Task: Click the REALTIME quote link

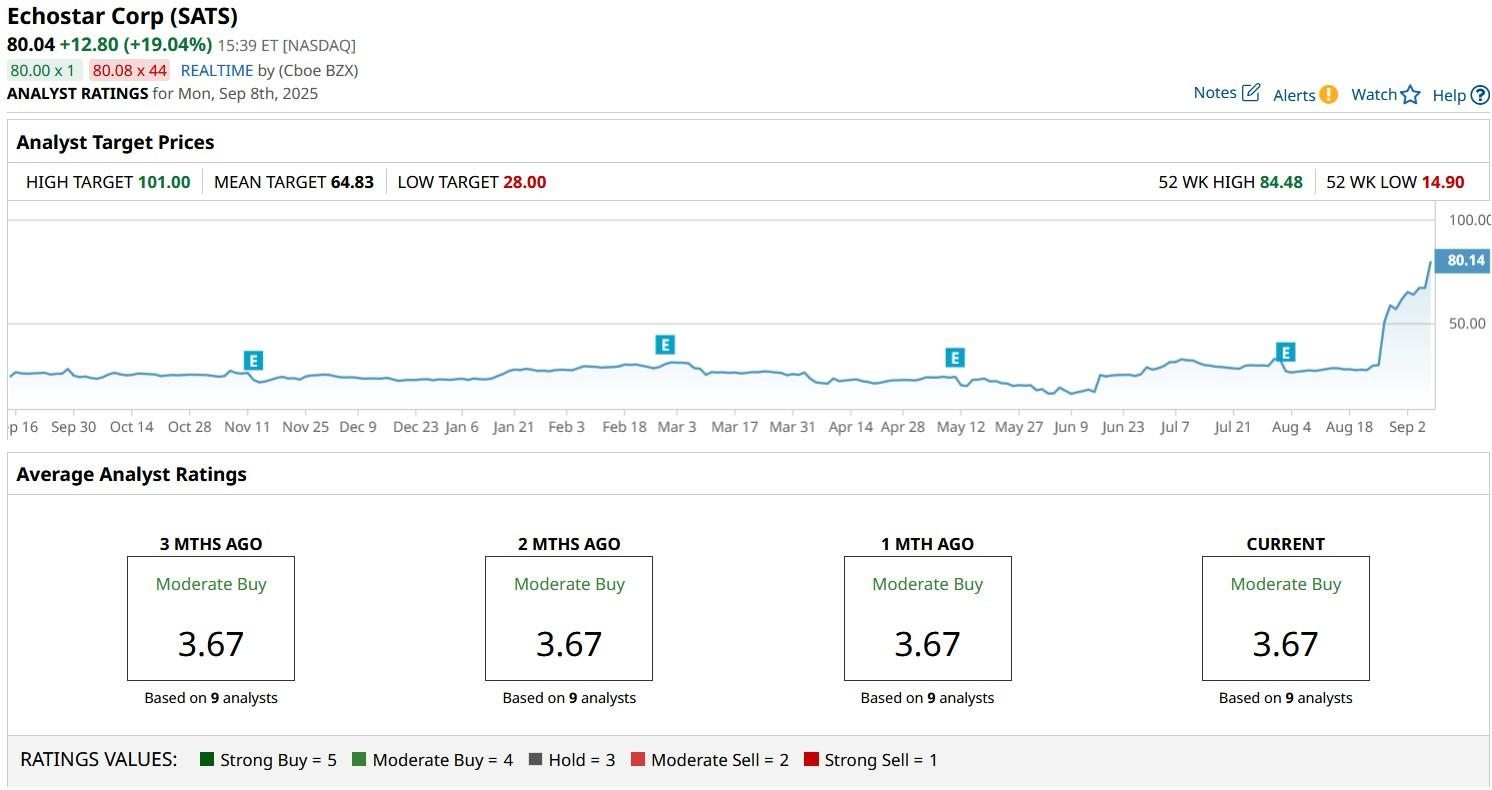Action: click(217, 70)
